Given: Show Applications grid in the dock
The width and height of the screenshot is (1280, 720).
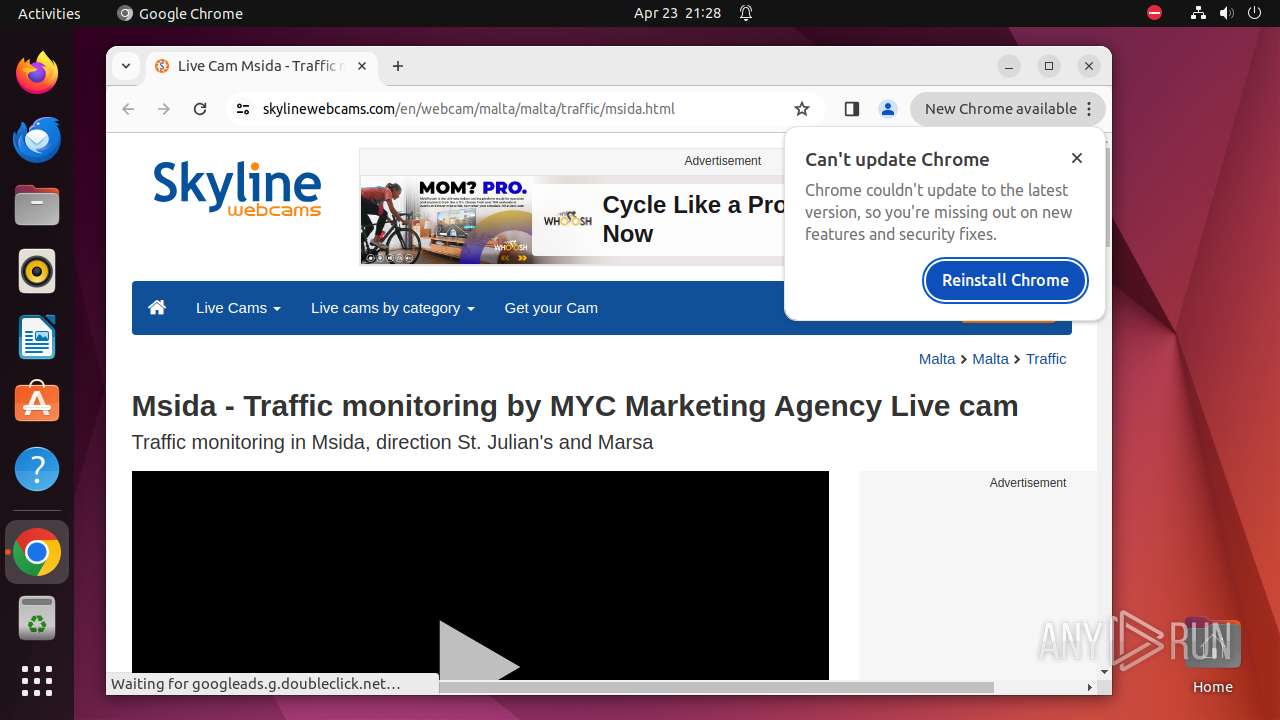Looking at the screenshot, I should pyautogui.click(x=37, y=681).
